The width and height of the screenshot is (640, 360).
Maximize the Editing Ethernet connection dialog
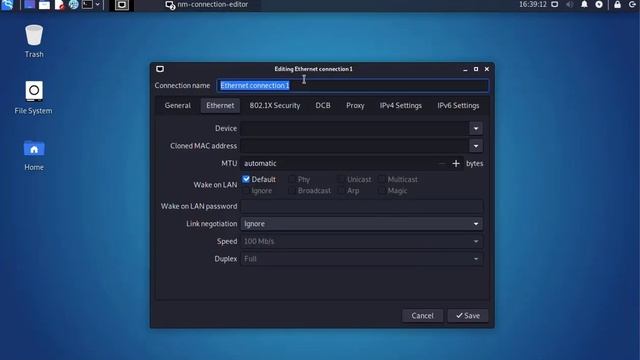tap(476, 69)
